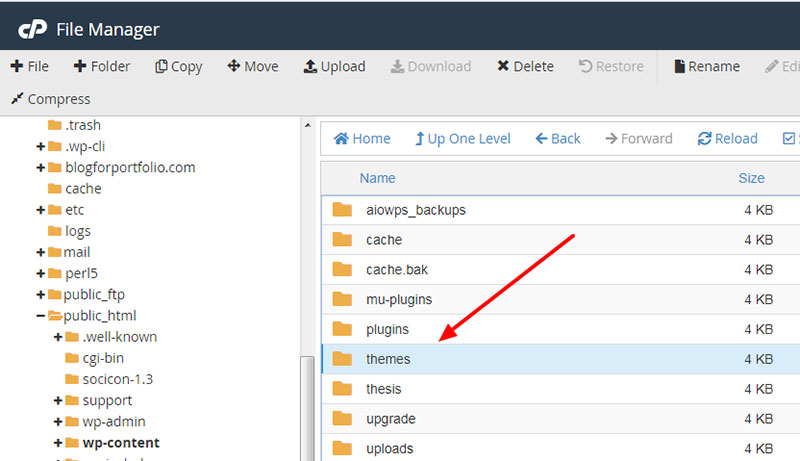
Task: Click the cache.bak folder name
Action: (x=397, y=270)
